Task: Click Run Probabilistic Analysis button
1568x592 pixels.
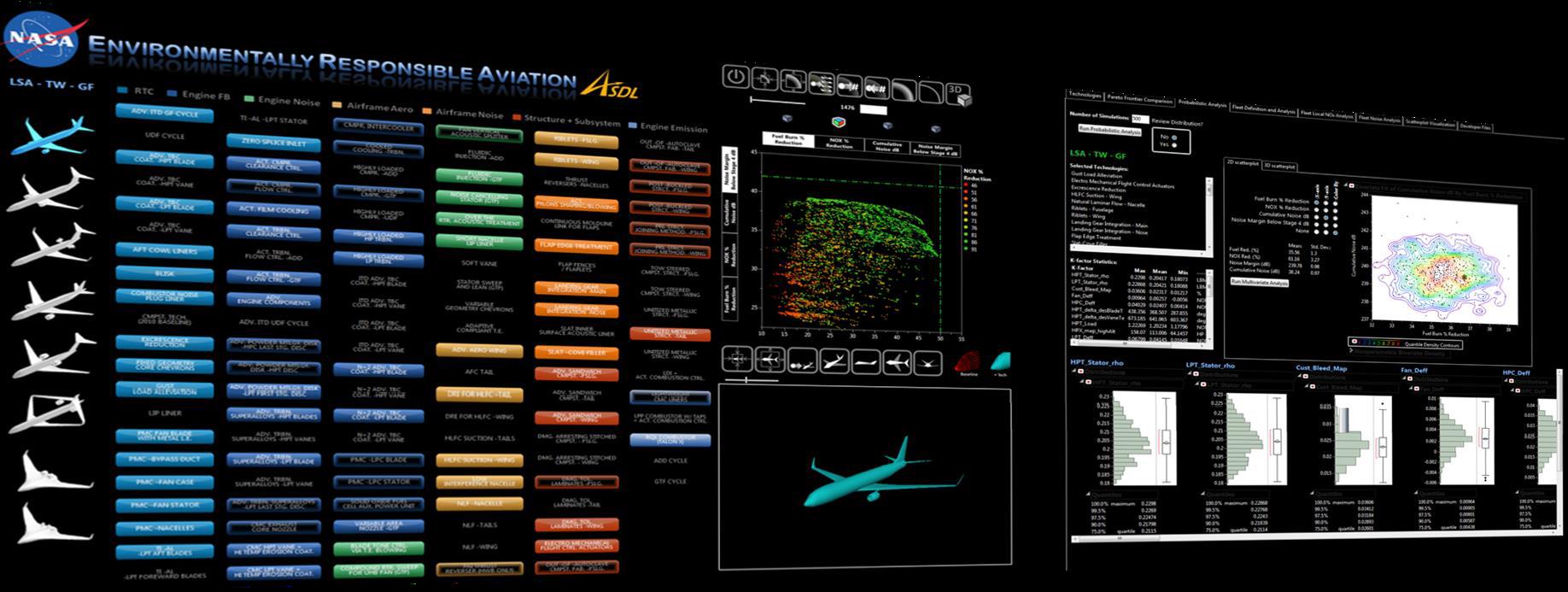Action: pos(1109,132)
